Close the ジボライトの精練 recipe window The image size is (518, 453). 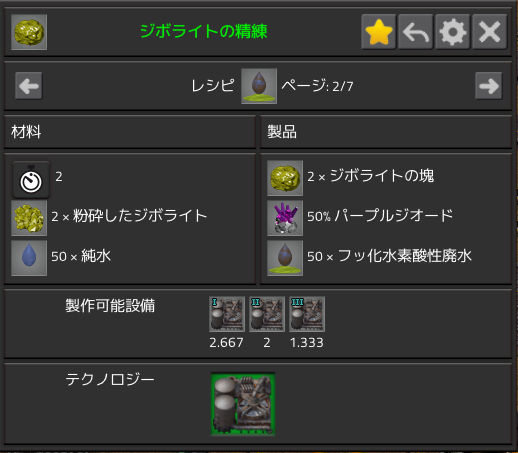[x=490, y=32]
